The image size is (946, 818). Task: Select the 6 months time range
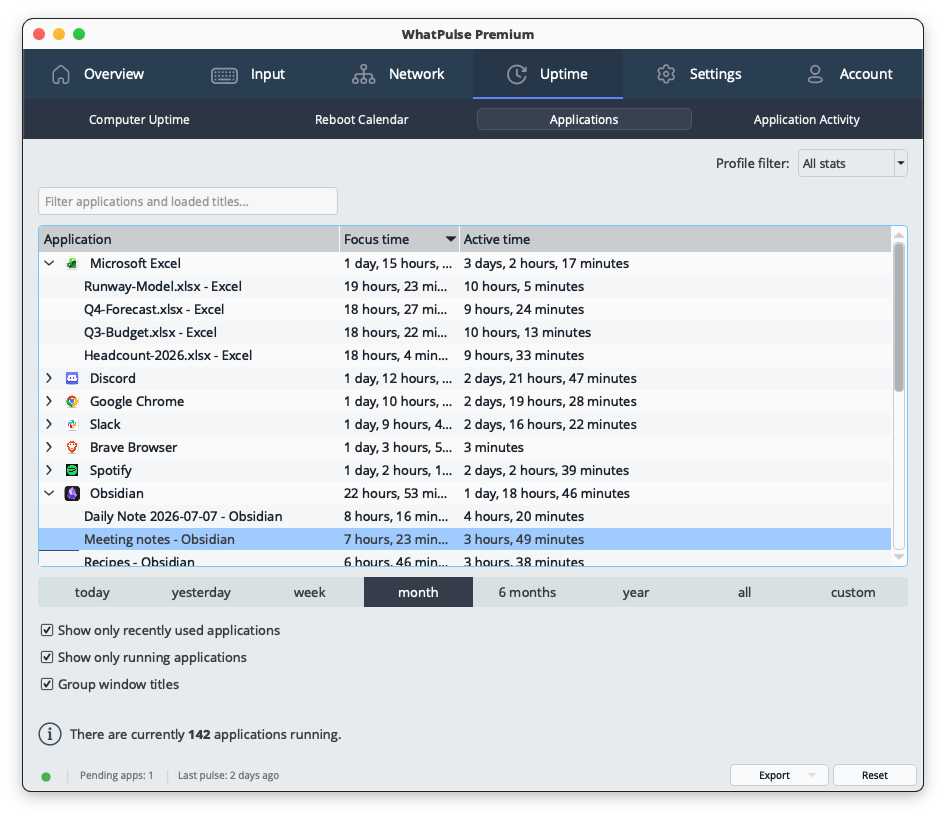527,592
